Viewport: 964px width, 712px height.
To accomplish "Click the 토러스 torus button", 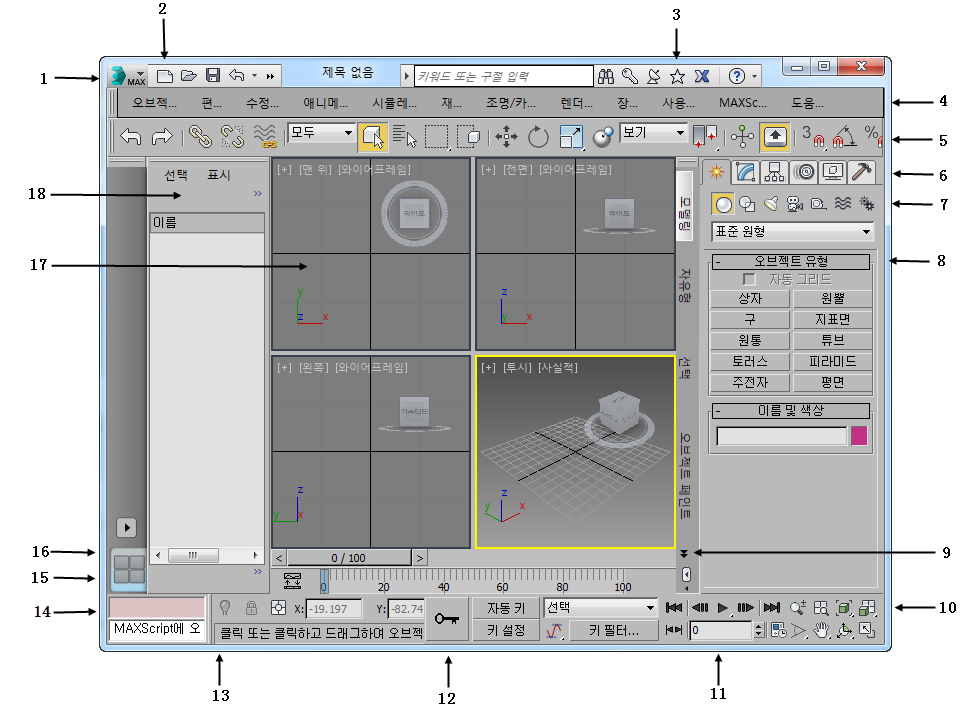I will (x=750, y=362).
